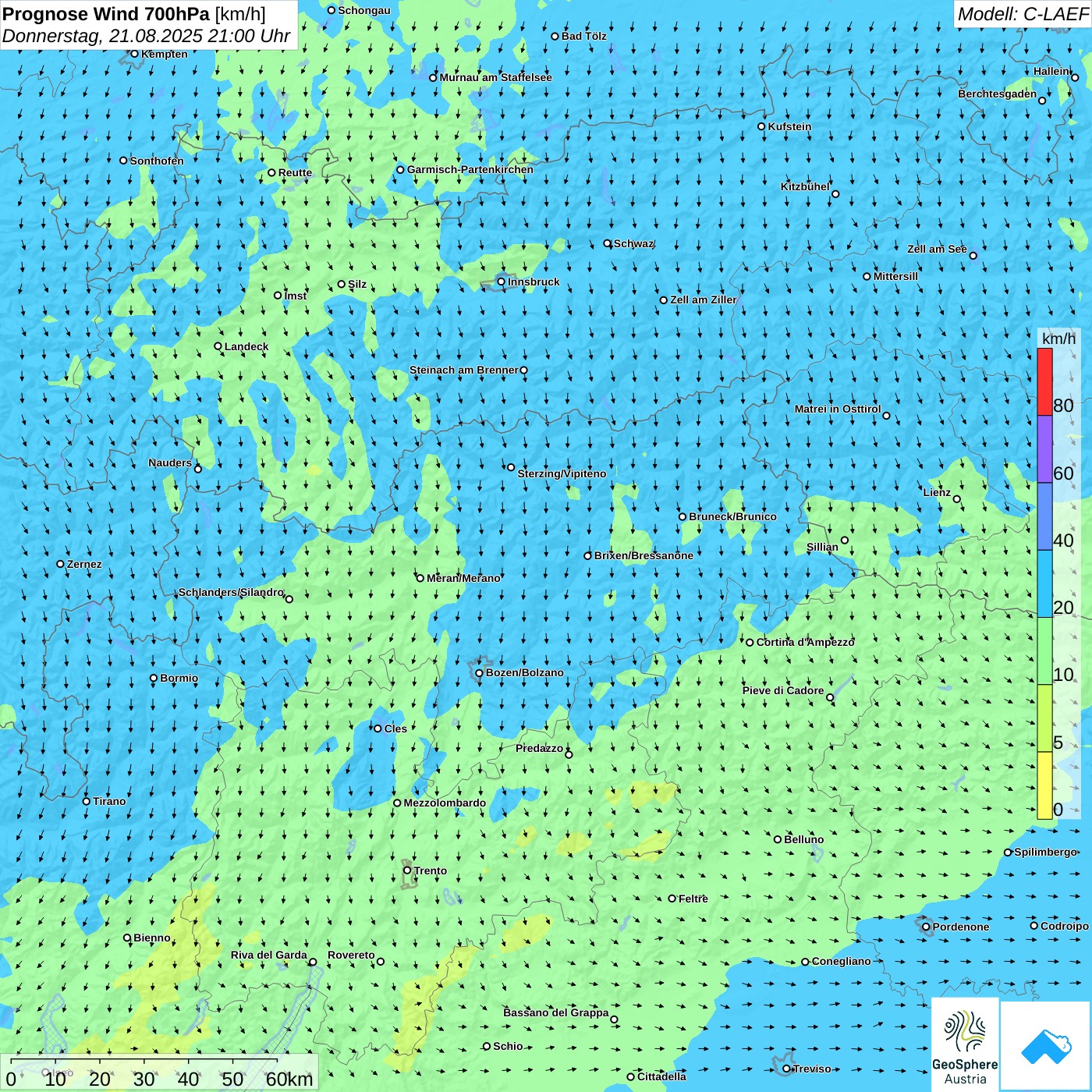Viewport: 1092px width, 1092px height.
Task: Click the Imst city label
Action: click(x=295, y=296)
